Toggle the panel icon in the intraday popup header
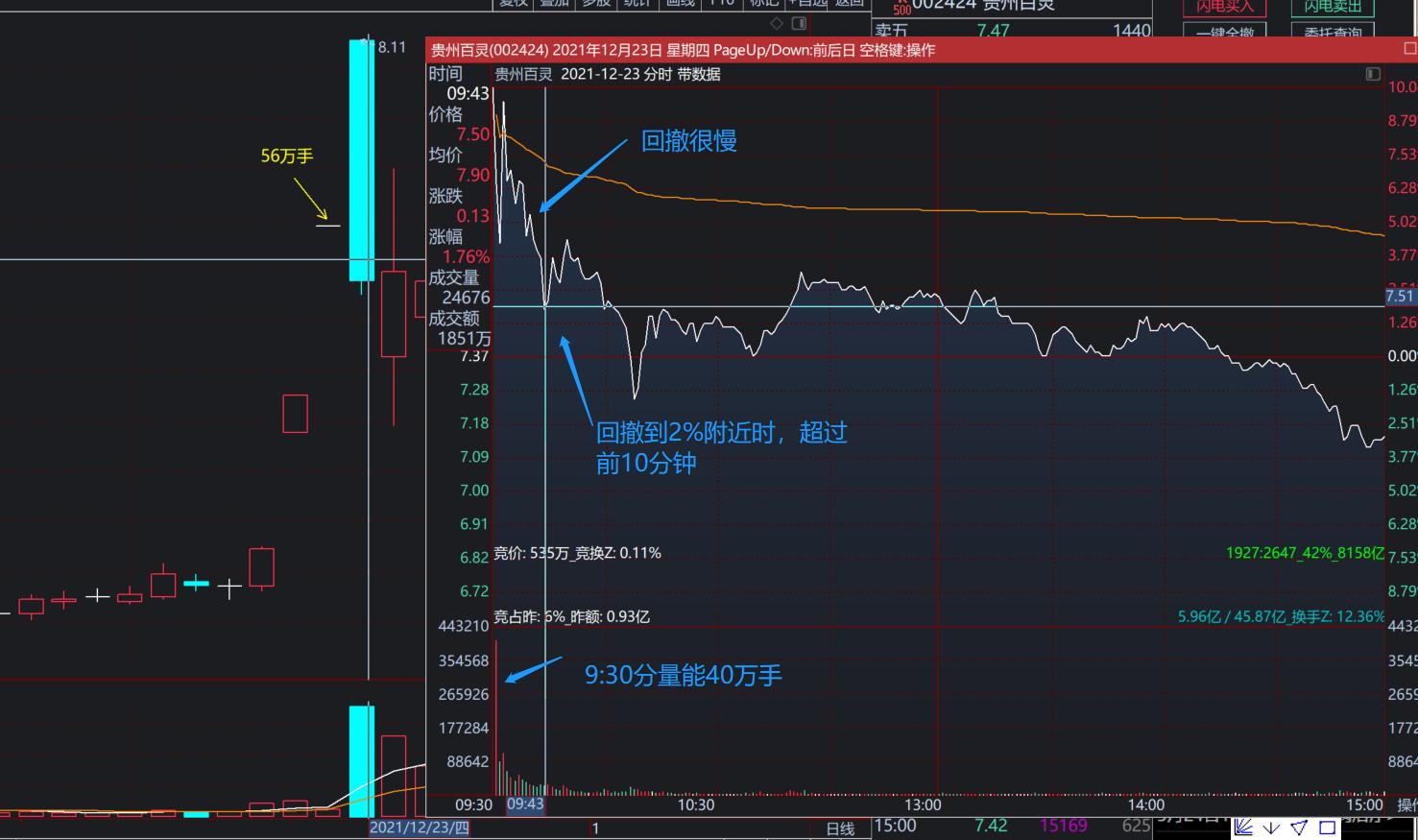Viewport: 1418px width, 840px height. click(1373, 74)
